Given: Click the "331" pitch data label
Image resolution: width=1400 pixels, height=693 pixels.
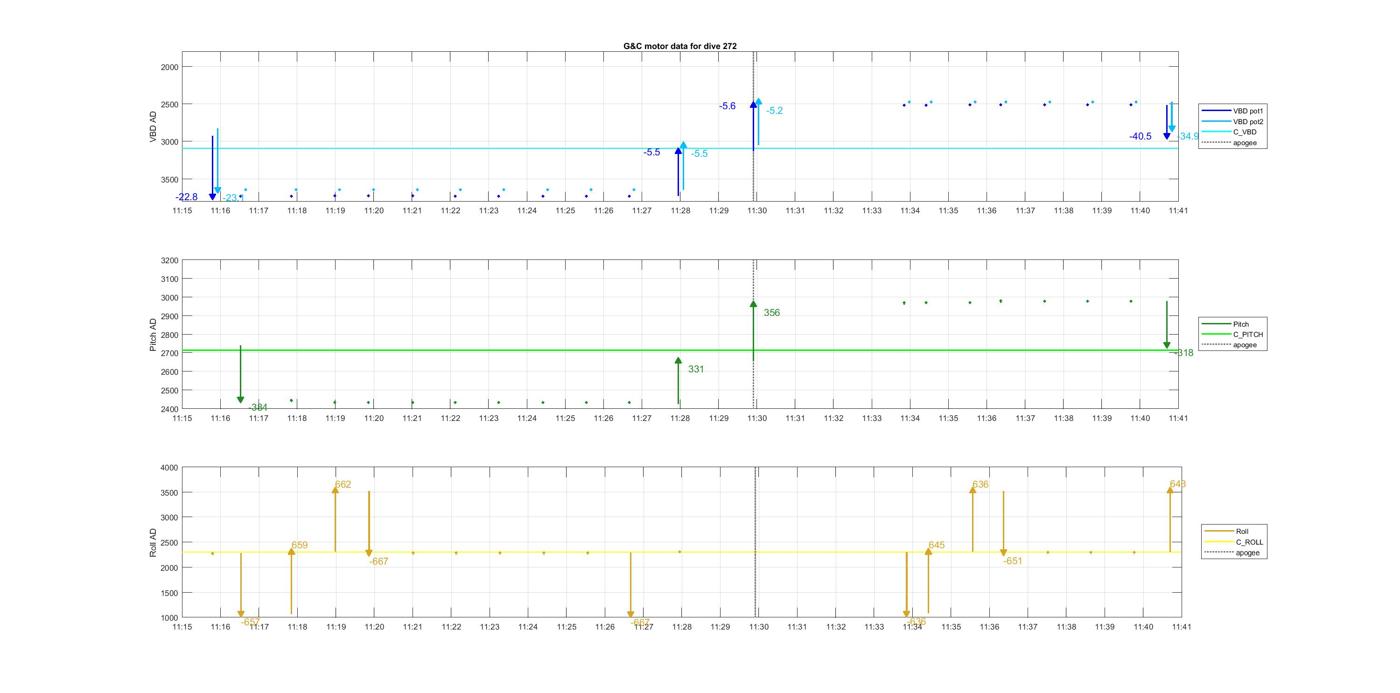Looking at the screenshot, I should pos(696,369).
